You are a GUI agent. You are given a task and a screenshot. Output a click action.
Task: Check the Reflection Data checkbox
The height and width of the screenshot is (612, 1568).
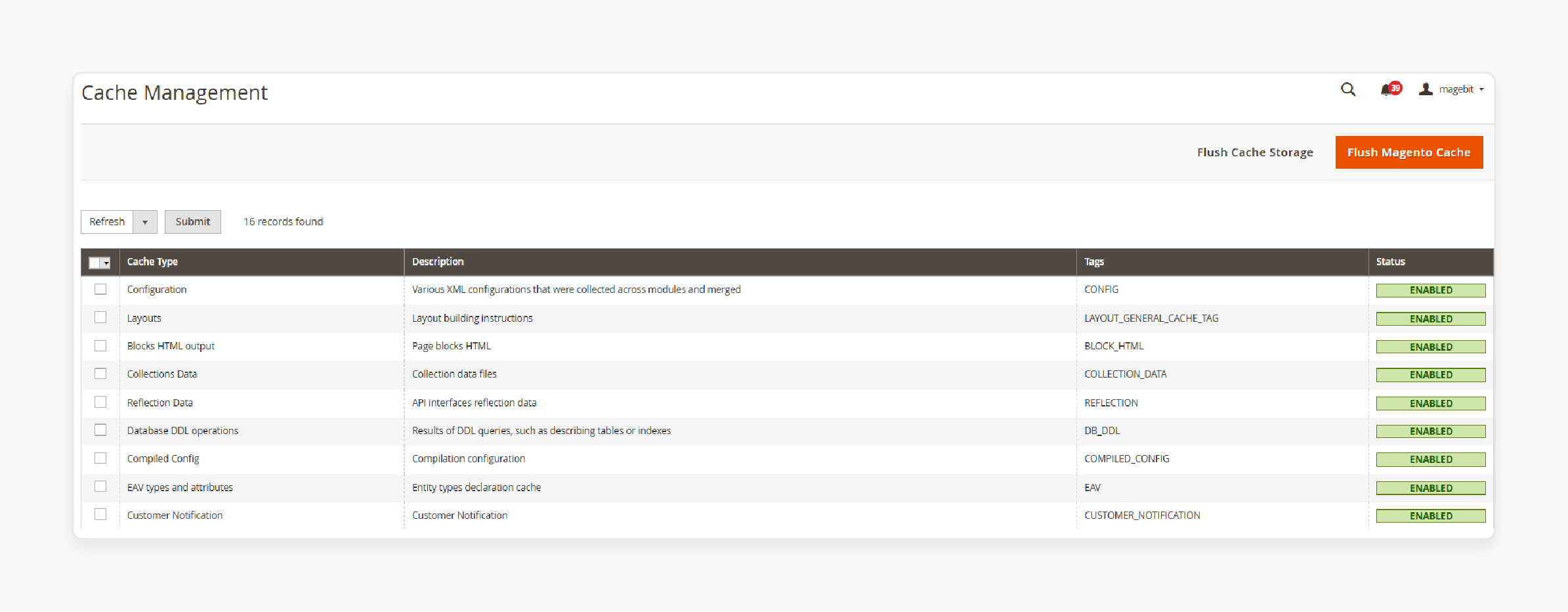(100, 402)
